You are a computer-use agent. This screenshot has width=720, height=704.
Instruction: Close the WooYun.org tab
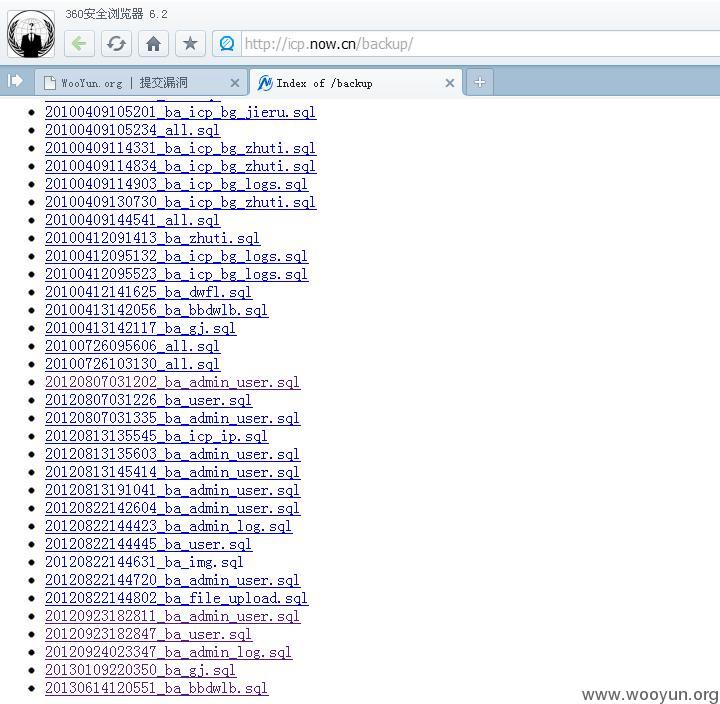pos(235,83)
